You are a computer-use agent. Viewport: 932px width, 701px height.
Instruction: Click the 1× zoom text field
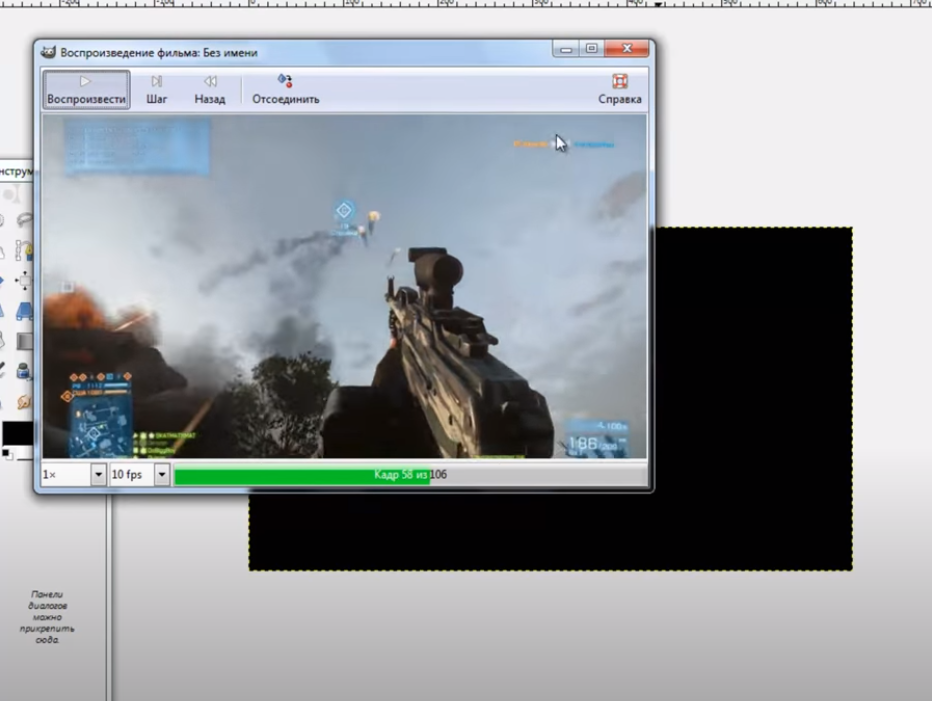66,474
